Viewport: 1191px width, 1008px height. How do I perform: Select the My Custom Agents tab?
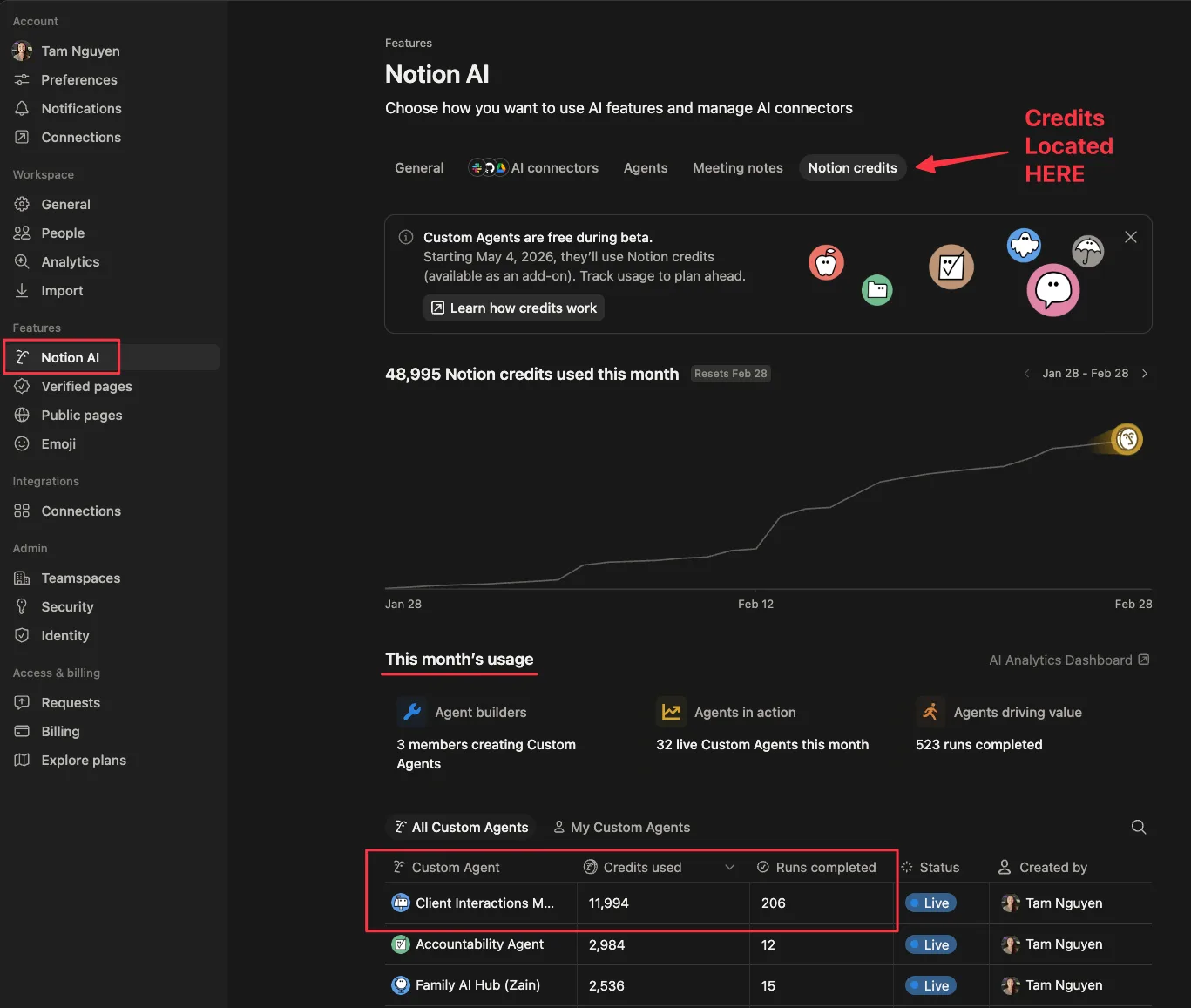622,827
